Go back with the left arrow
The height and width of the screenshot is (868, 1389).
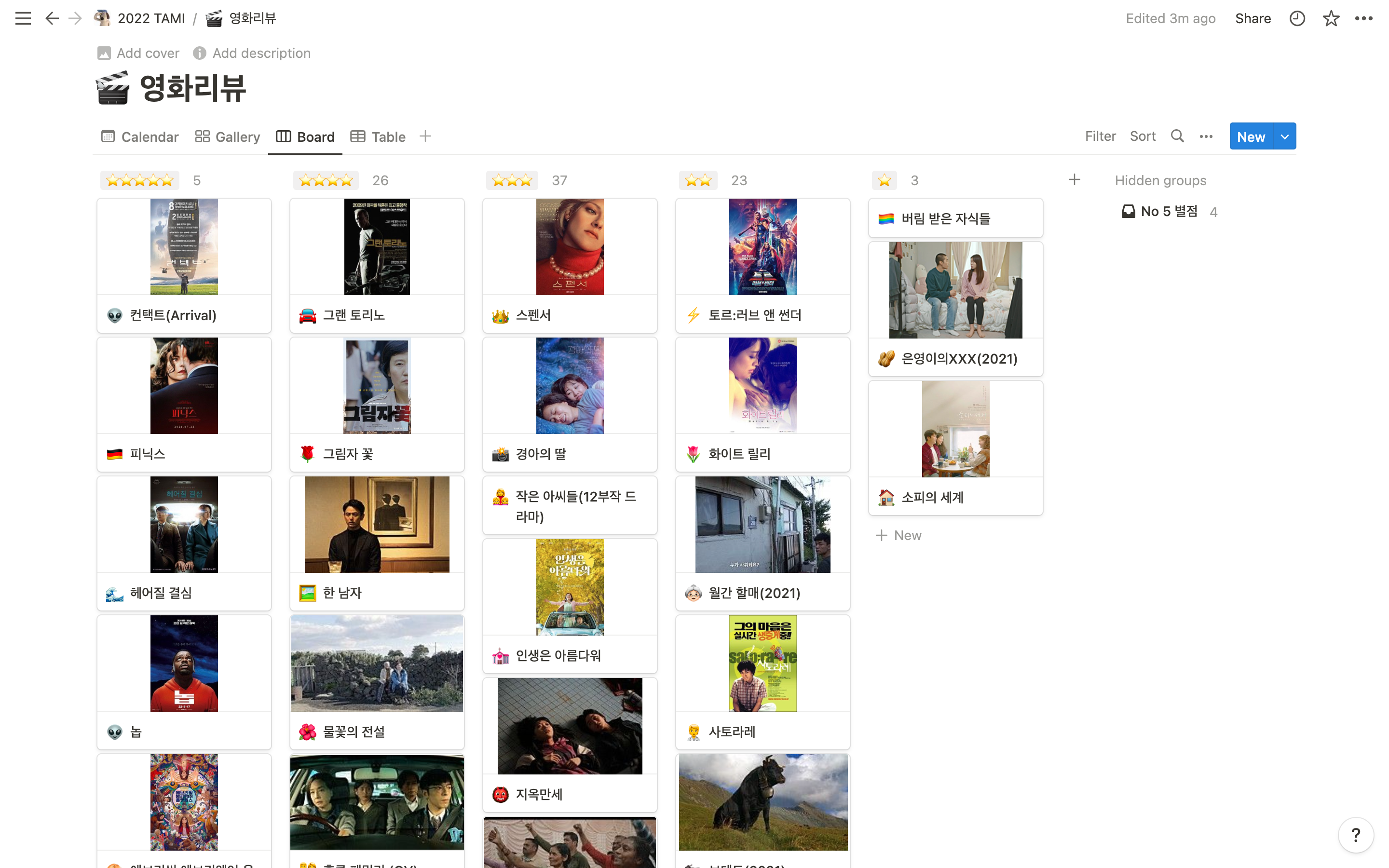click(x=52, y=18)
